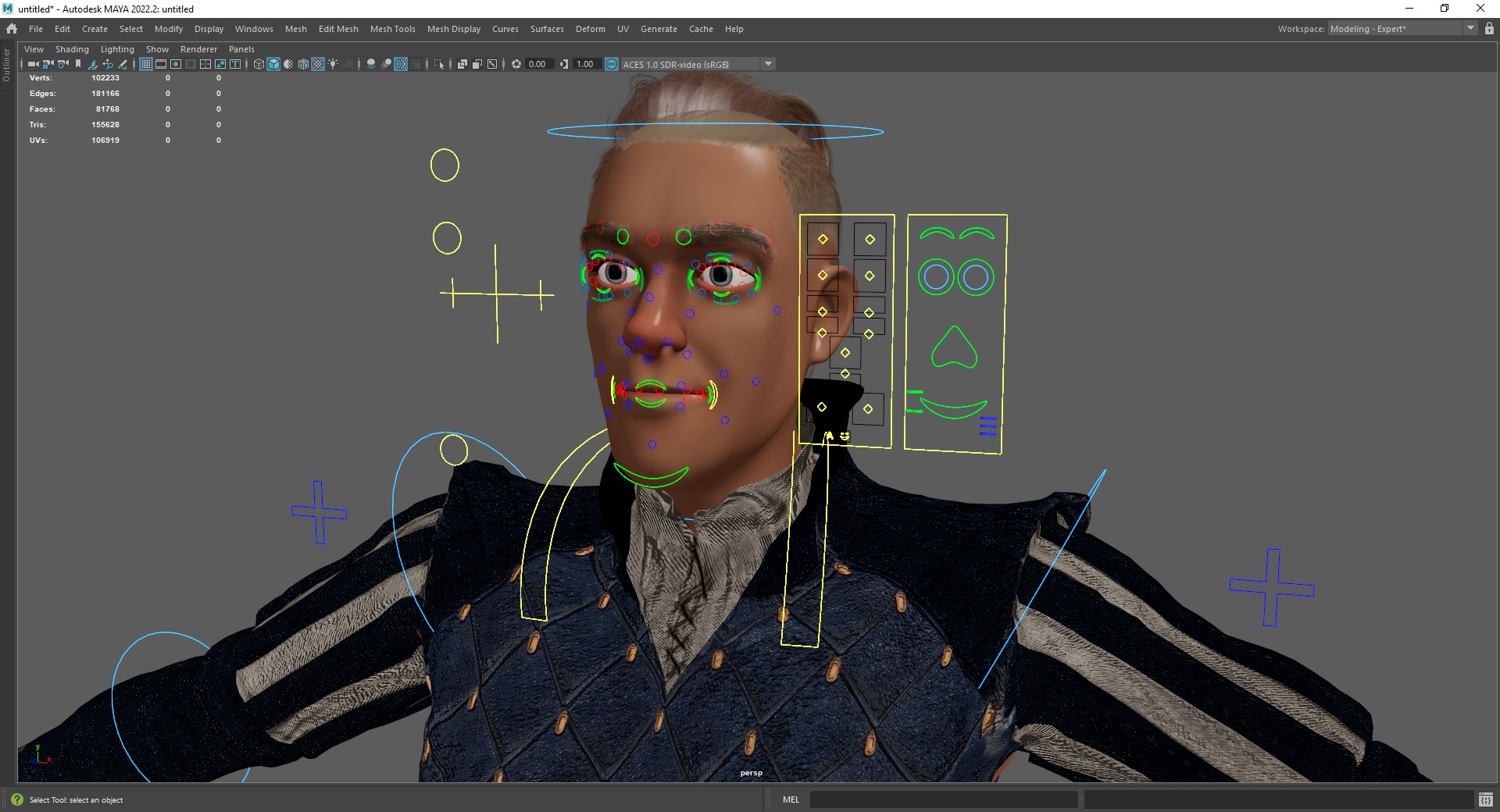Image resolution: width=1500 pixels, height=812 pixels.
Task: Open the Workspace Modeling - Expert dropdown
Action: point(1402,29)
